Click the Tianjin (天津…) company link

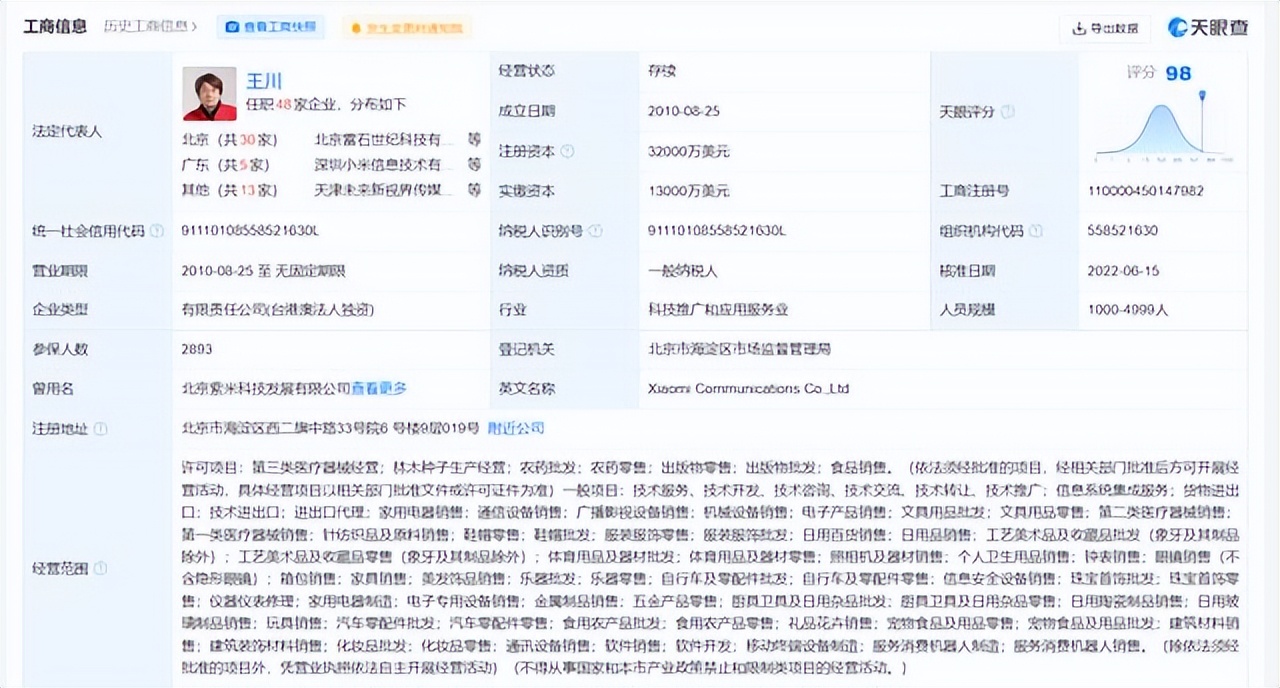click(384, 190)
